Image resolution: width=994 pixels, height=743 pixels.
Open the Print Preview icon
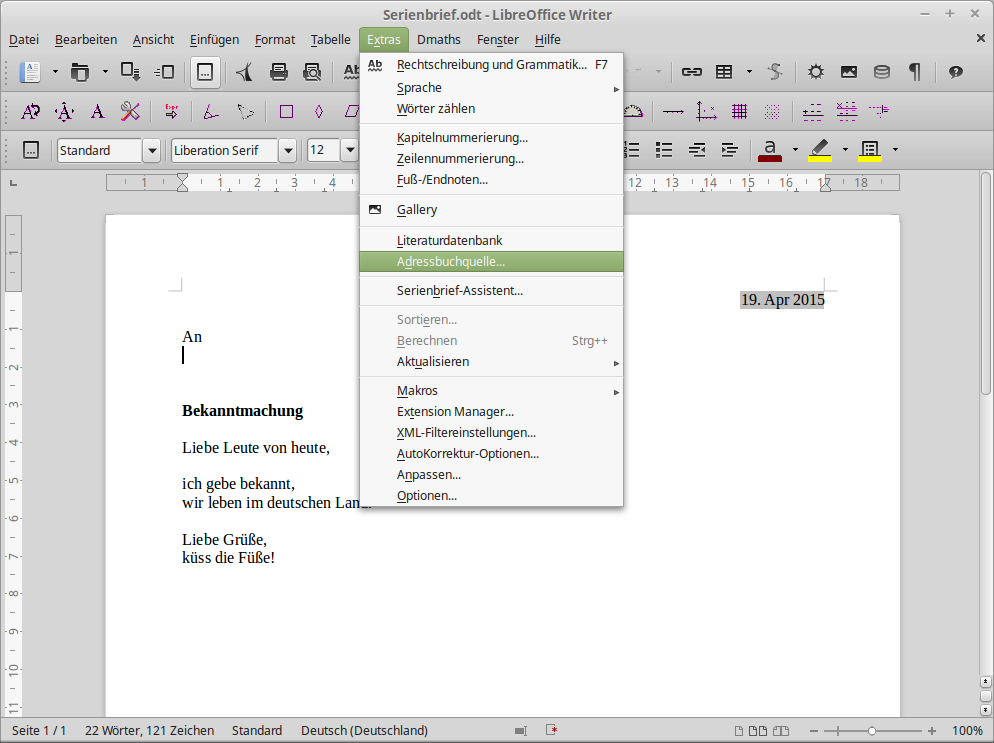click(x=312, y=72)
